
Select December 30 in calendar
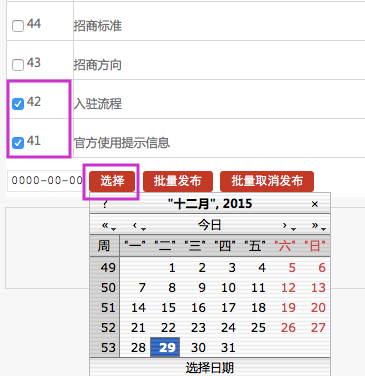pos(198,347)
